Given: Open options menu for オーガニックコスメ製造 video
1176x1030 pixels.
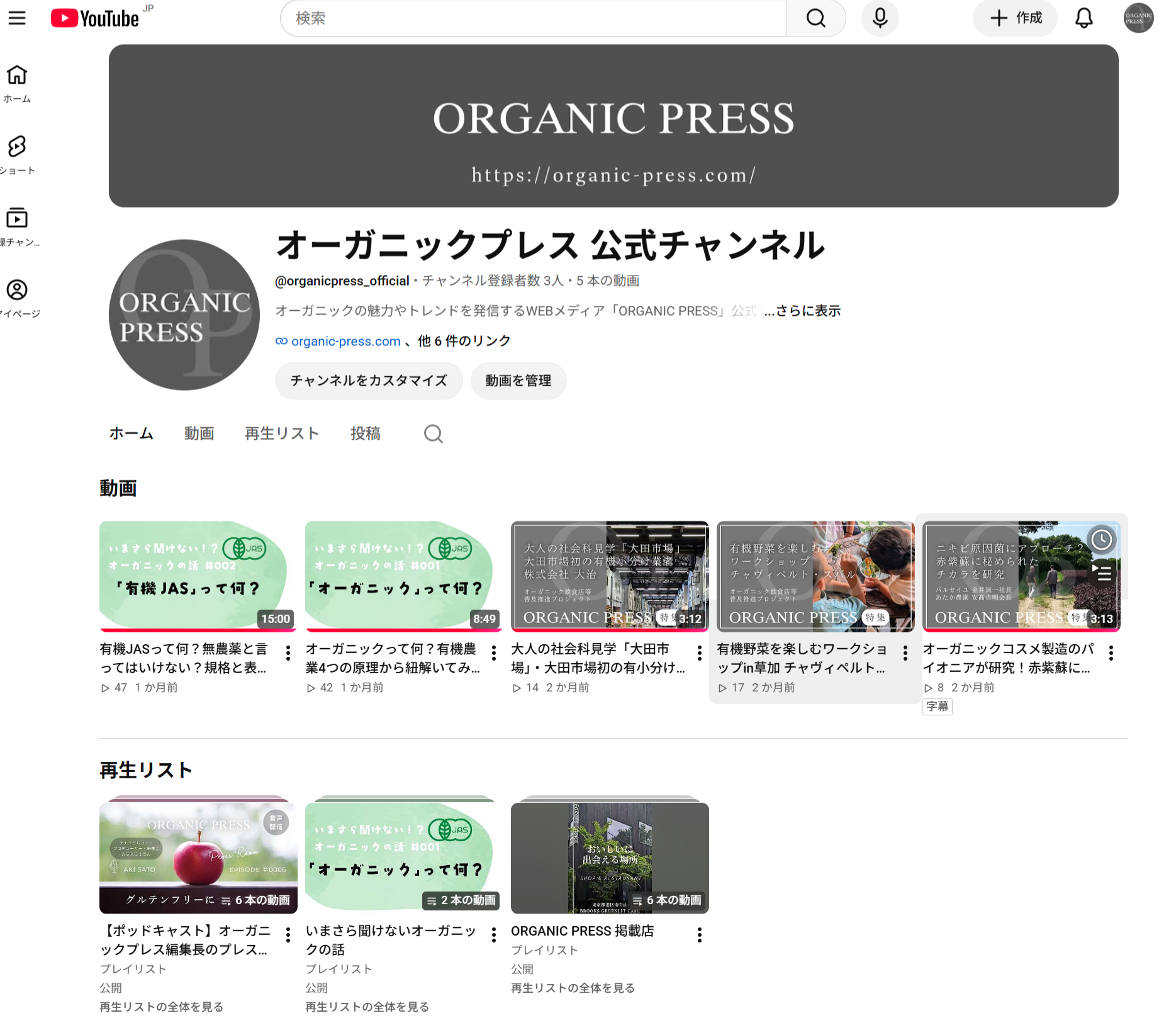Looking at the screenshot, I should [x=1111, y=653].
